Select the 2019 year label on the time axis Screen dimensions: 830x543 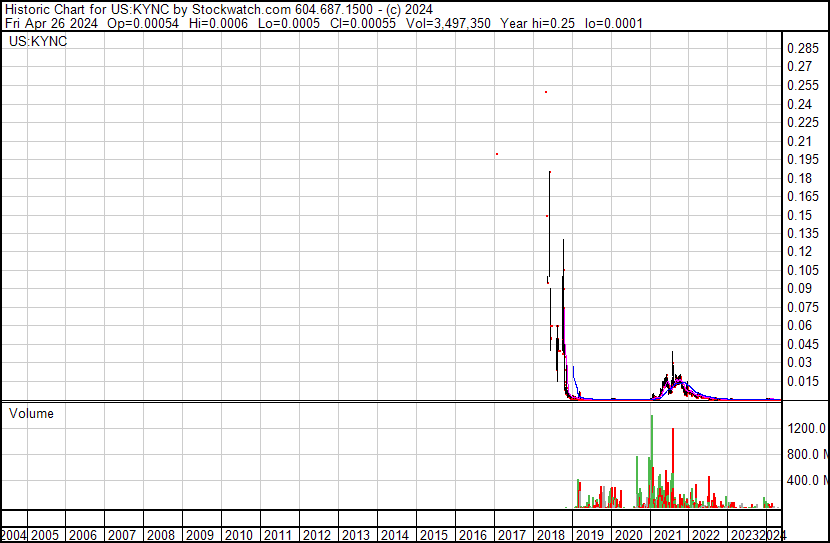click(x=590, y=535)
